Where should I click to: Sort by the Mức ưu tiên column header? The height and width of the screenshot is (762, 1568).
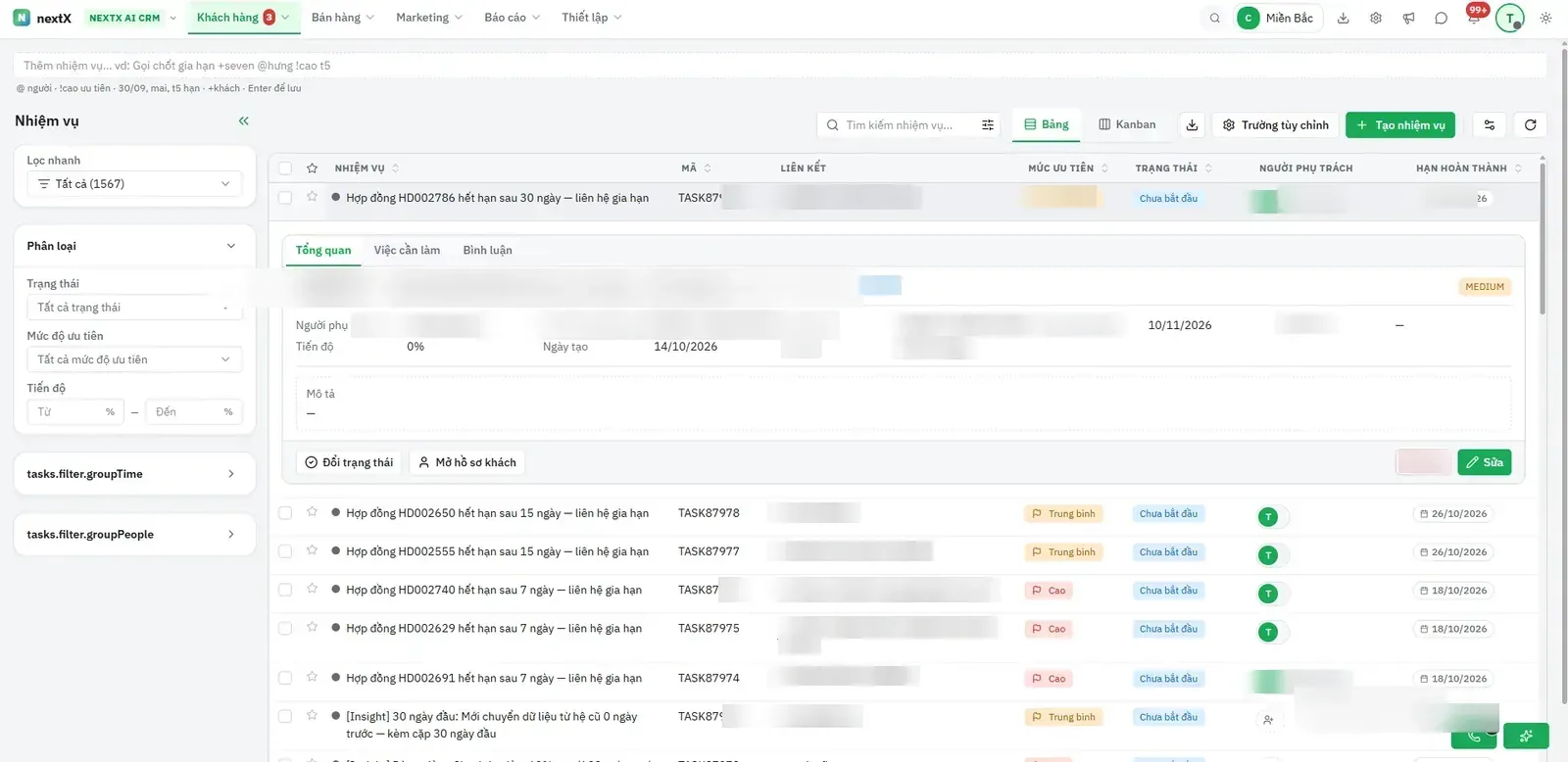[1067, 168]
